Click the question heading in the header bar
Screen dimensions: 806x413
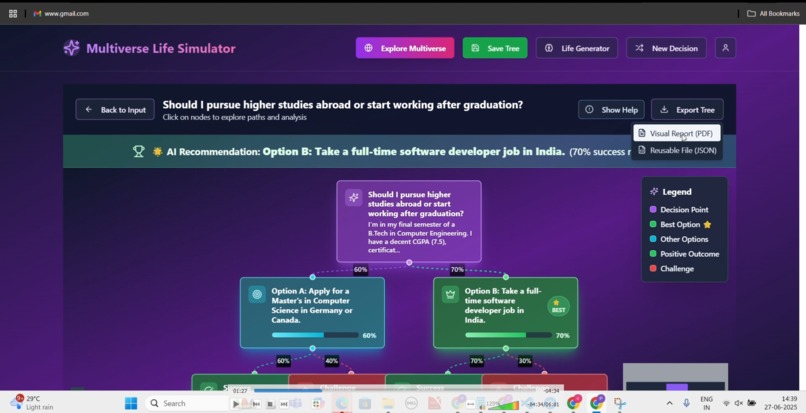coord(342,105)
